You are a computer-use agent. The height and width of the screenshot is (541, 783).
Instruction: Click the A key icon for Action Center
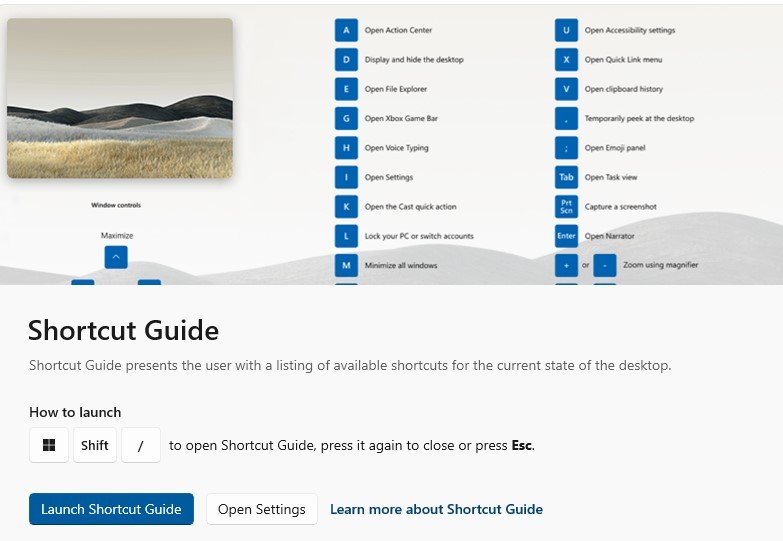coord(346,30)
